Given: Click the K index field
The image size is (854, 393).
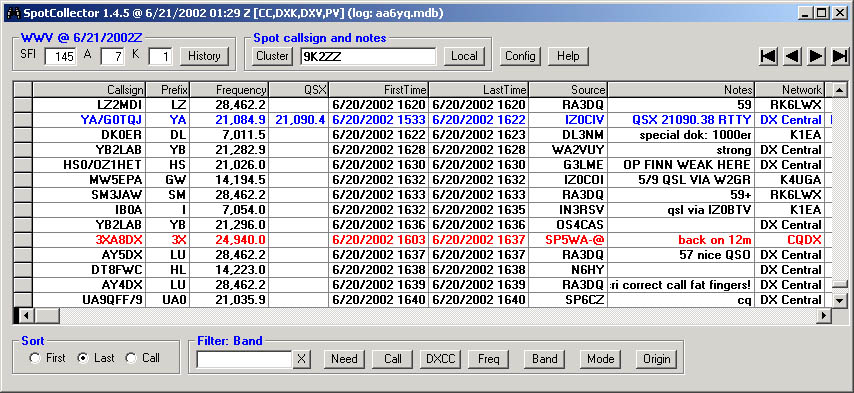Looking at the screenshot, I should click(161, 57).
